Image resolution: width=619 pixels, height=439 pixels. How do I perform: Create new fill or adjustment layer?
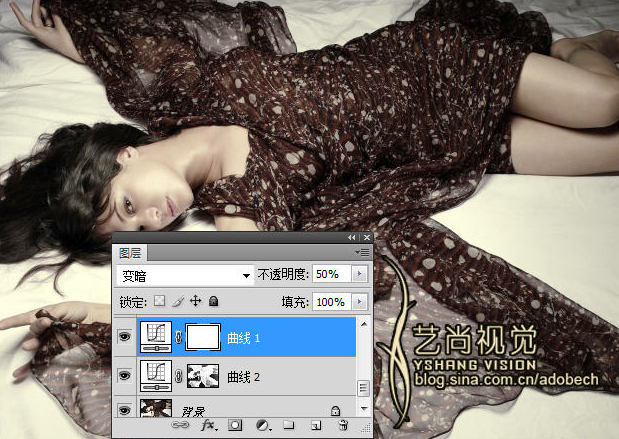point(263,425)
